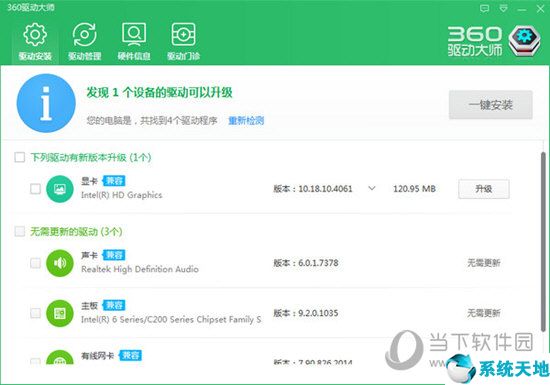Image resolution: width=550 pixels, height=385 pixels.
Task: Go to the 驱动门诊 tab
Action: tap(183, 41)
